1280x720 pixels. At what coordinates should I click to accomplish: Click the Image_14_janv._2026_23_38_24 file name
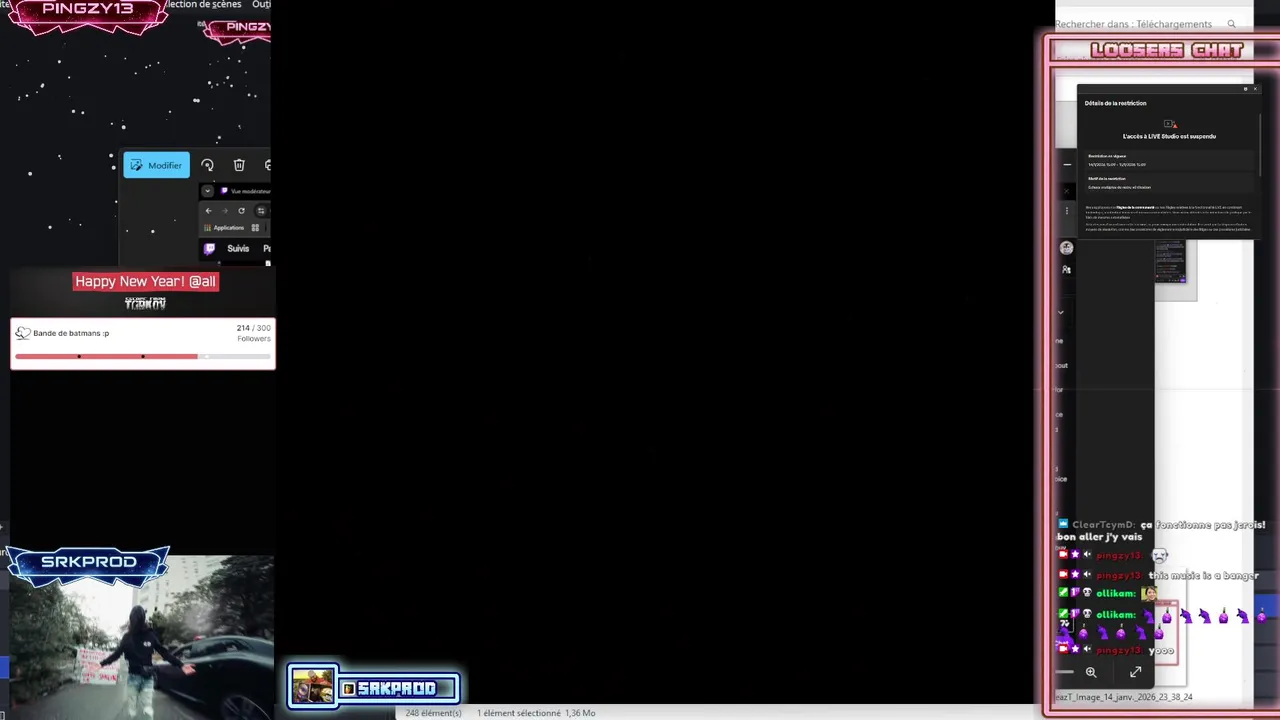pyautogui.click(x=1124, y=697)
